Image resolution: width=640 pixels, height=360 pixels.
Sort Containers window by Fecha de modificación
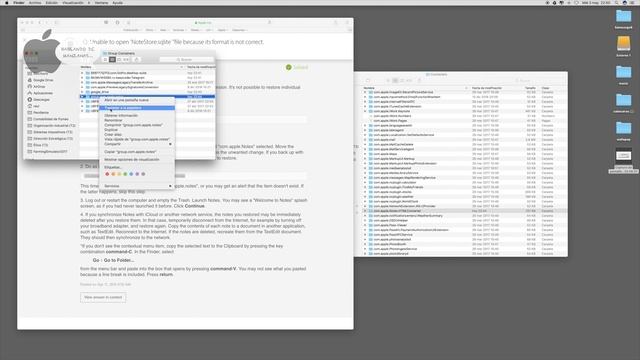(487, 88)
